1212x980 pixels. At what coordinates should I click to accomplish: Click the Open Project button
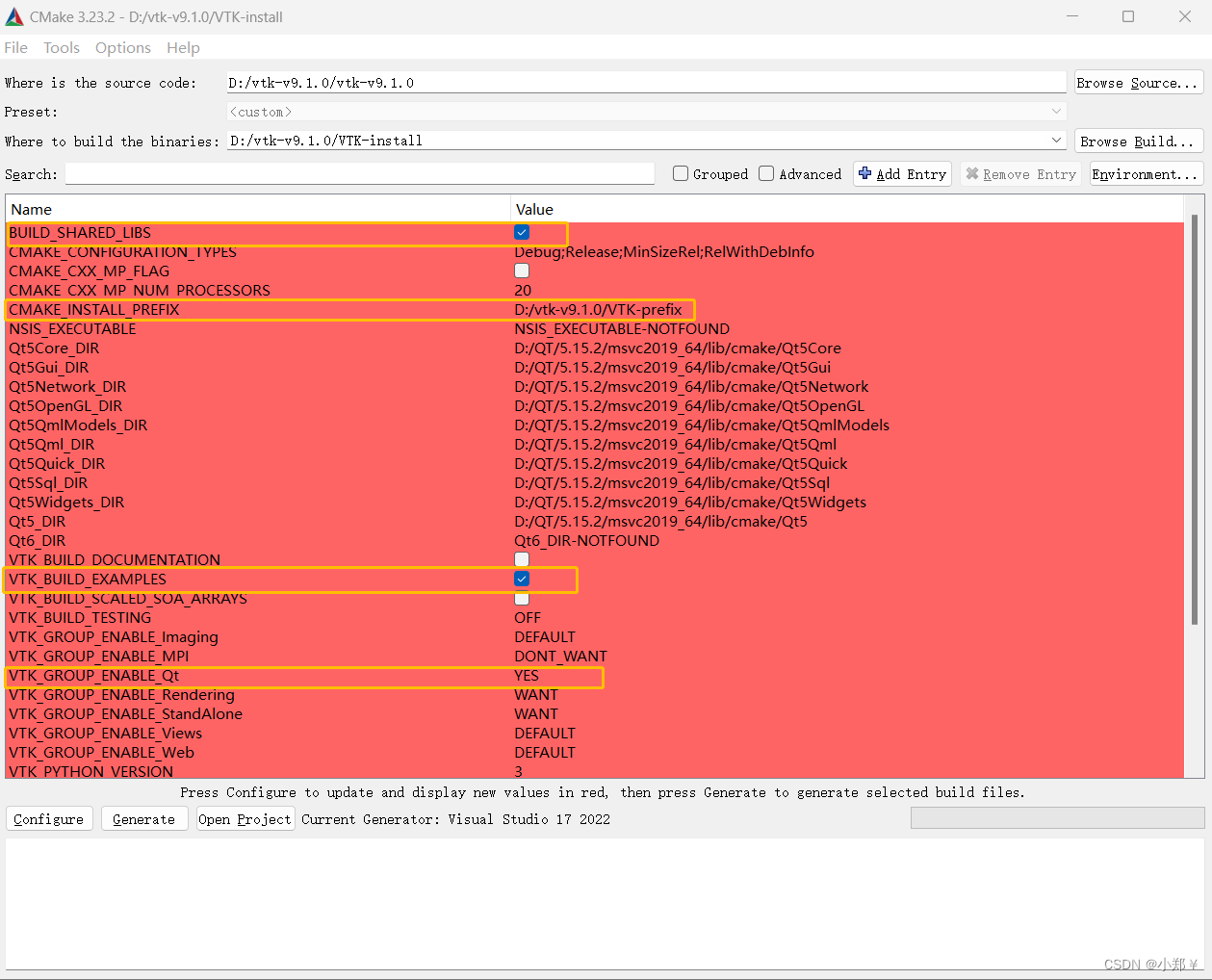click(245, 818)
